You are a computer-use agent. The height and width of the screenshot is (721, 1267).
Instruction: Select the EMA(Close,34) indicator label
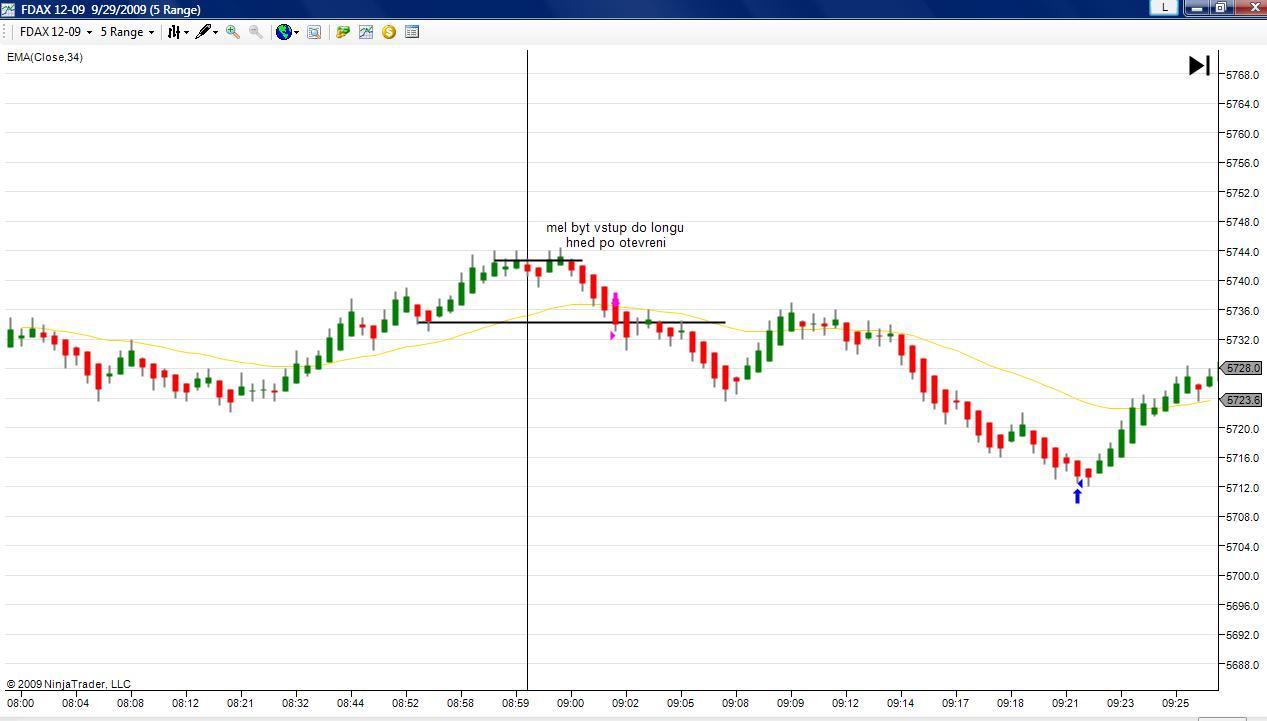coord(45,57)
